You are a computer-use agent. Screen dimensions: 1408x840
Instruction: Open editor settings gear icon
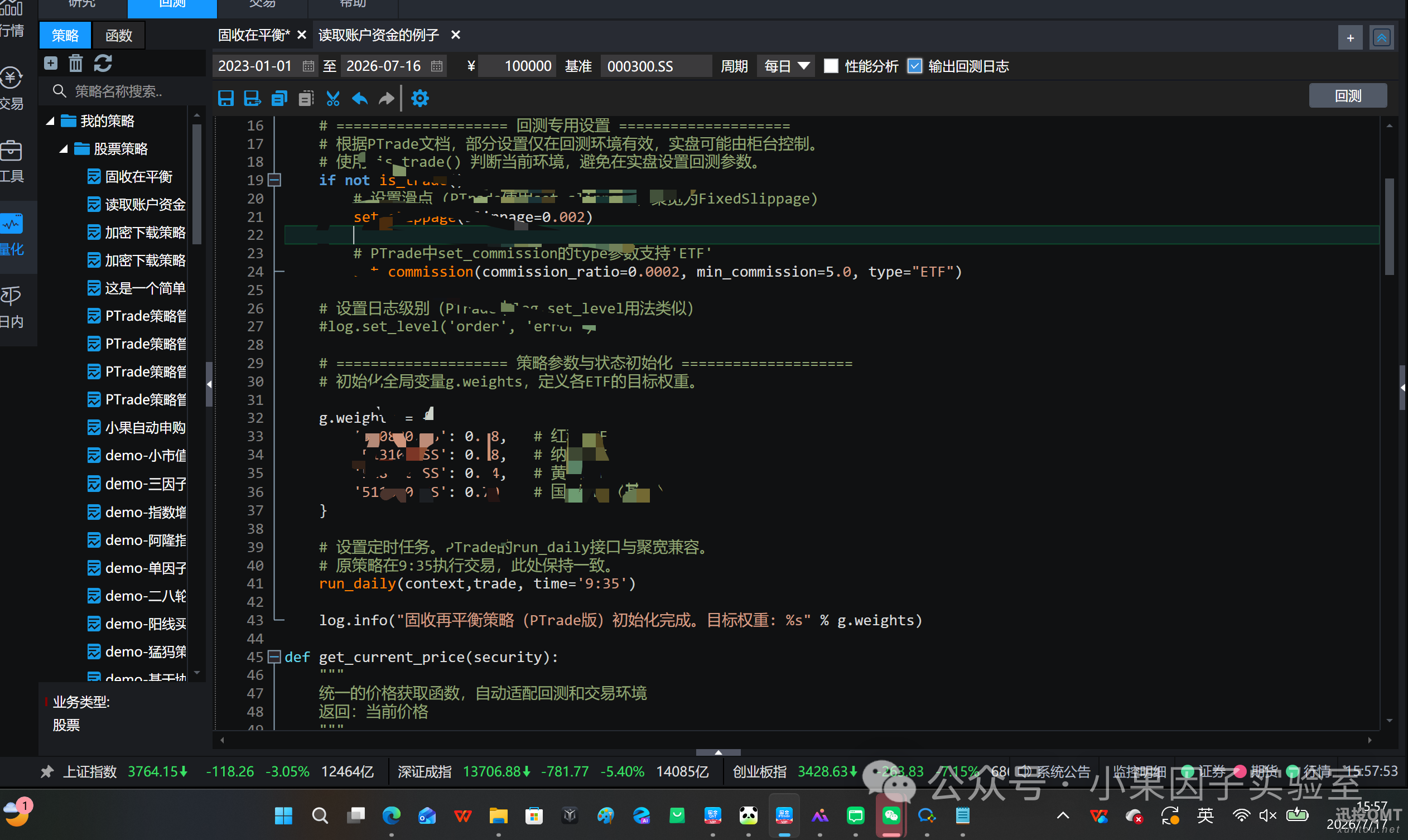tap(419, 99)
